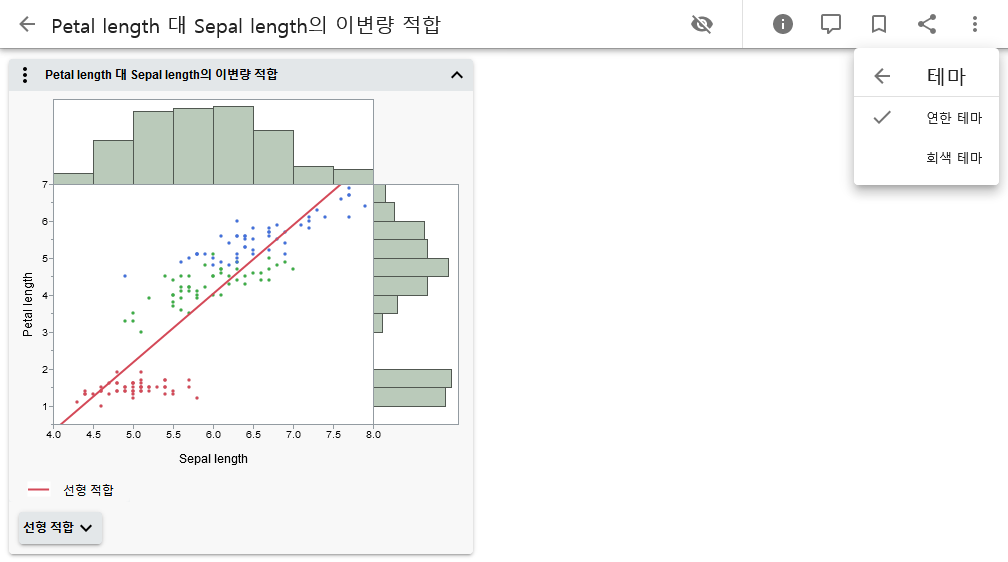This screenshot has width=1008, height=562.
Task: Click the red 선형 적합 legend line
Action: [39, 490]
